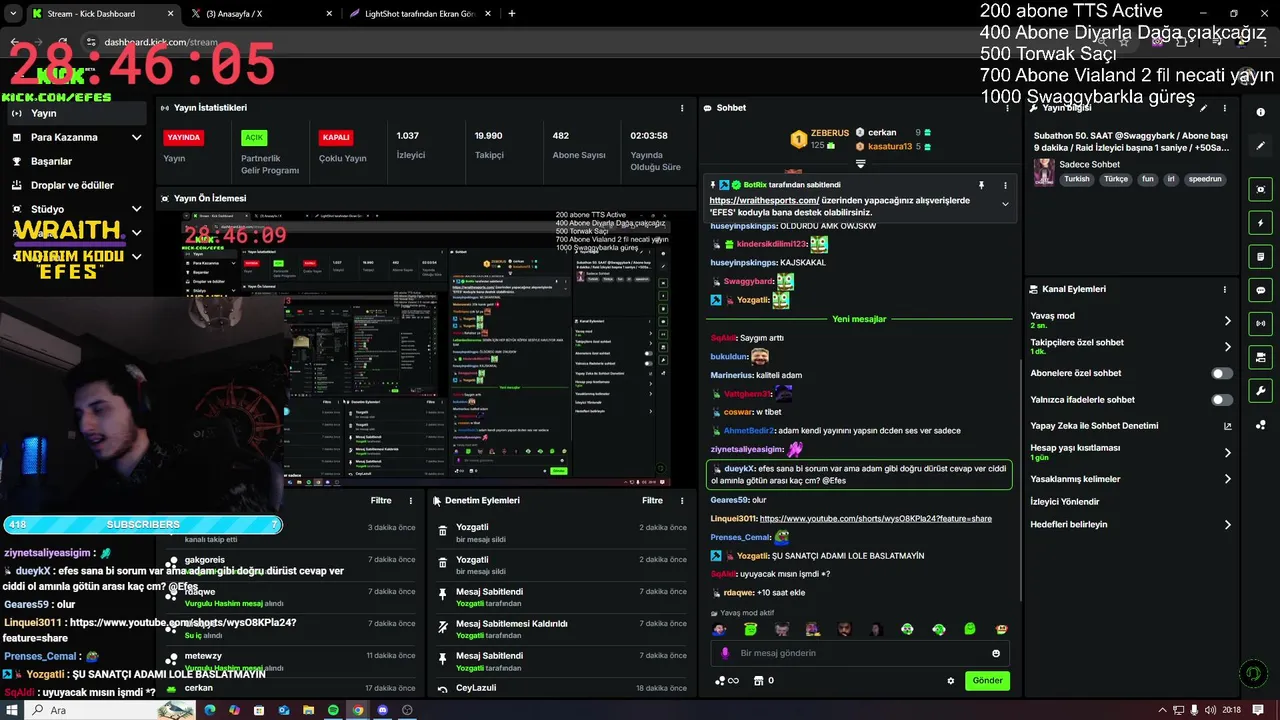Expand Yavaş mod settings
The height and width of the screenshot is (720, 1280).
[1228, 321]
